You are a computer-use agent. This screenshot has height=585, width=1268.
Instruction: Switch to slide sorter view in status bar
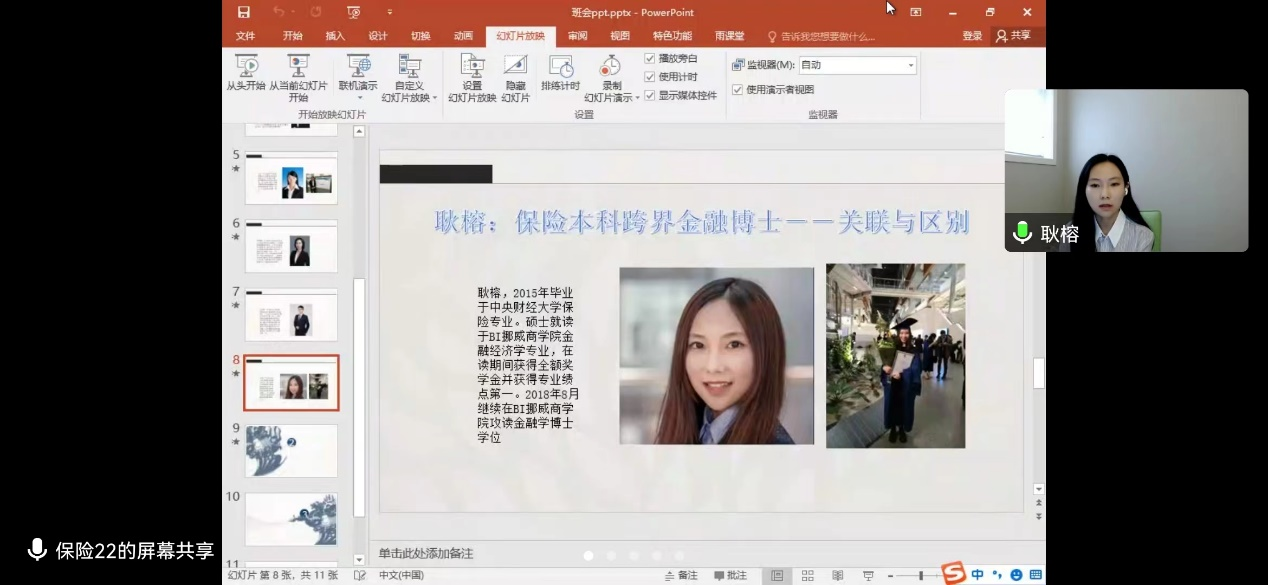(x=807, y=576)
